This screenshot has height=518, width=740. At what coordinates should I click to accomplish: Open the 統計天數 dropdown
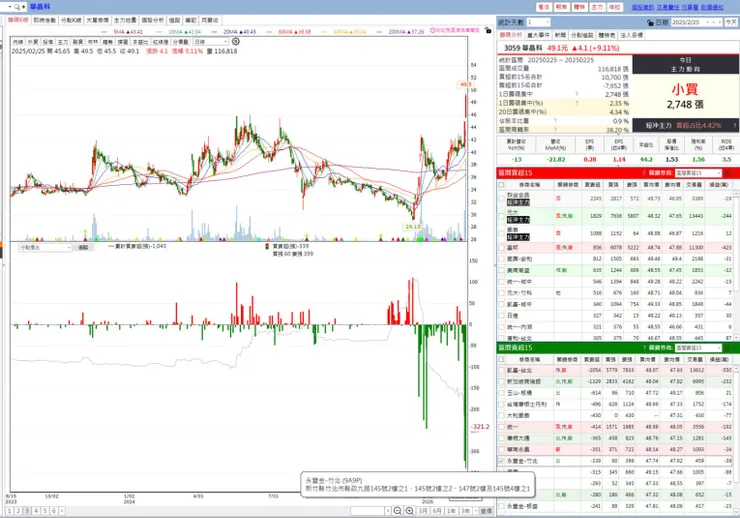[x=538, y=22]
